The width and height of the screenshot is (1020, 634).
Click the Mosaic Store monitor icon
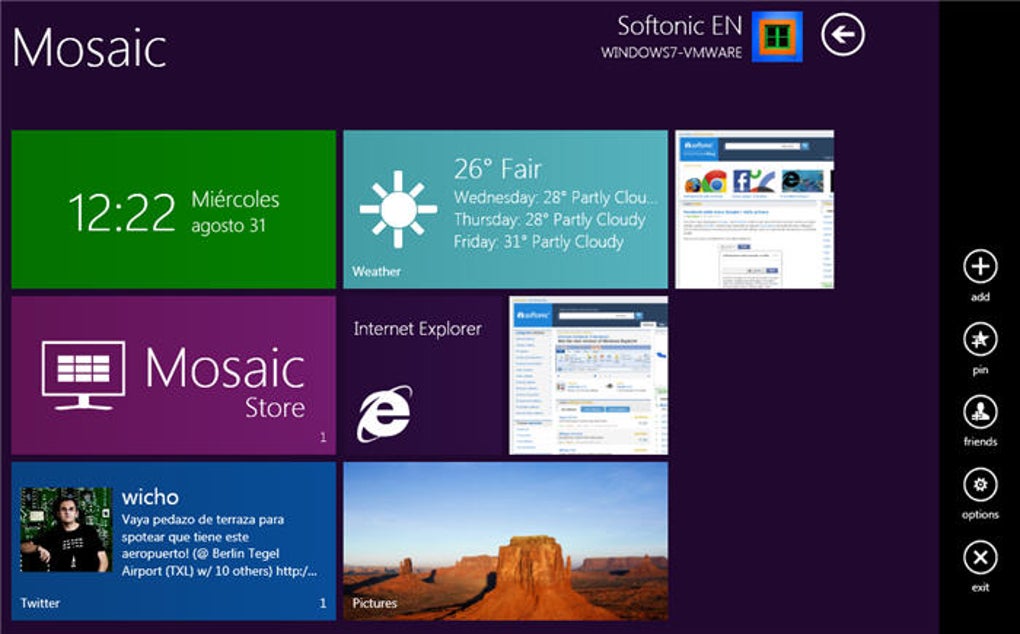coord(83,375)
